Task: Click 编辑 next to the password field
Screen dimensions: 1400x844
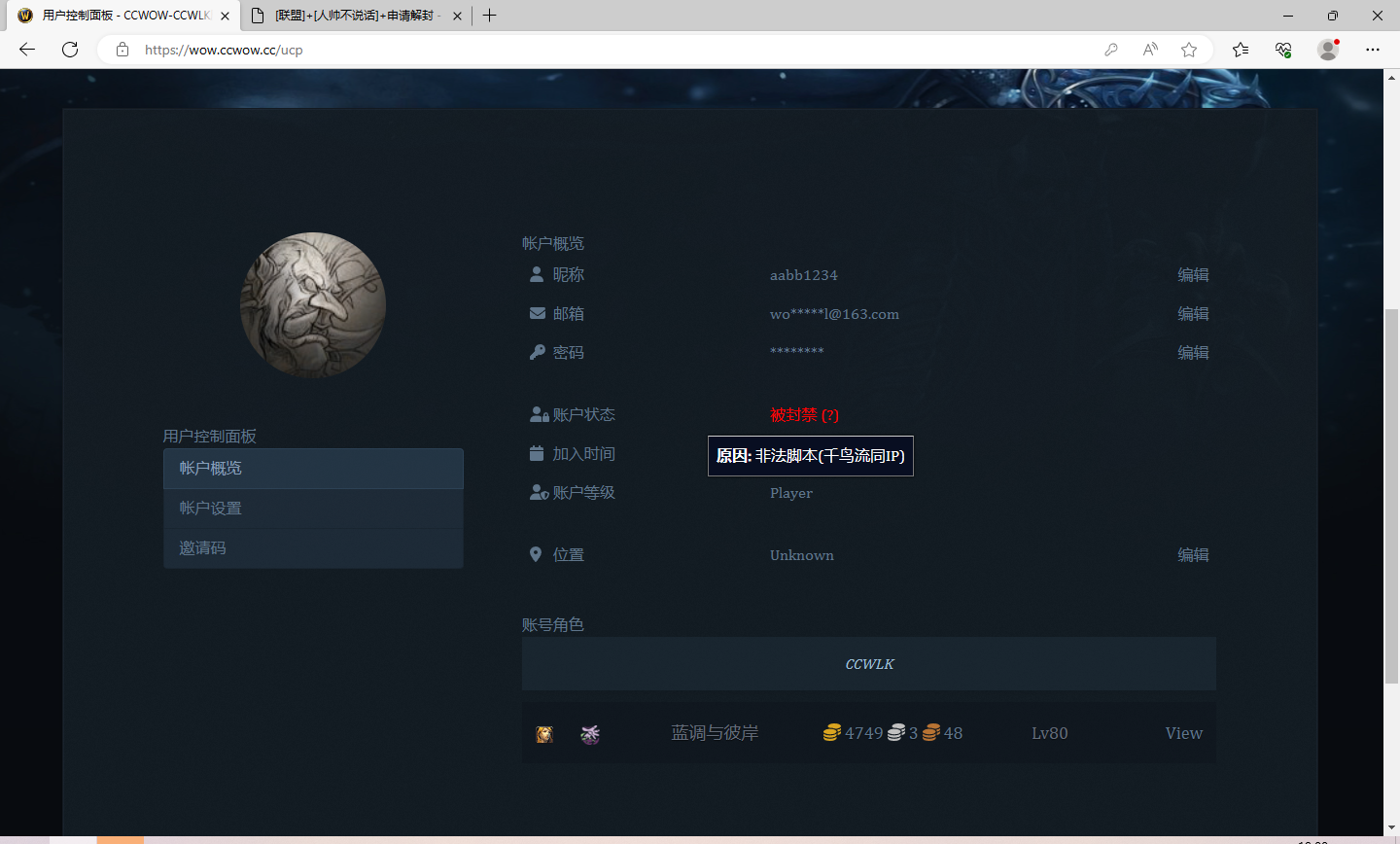Action: [x=1193, y=352]
